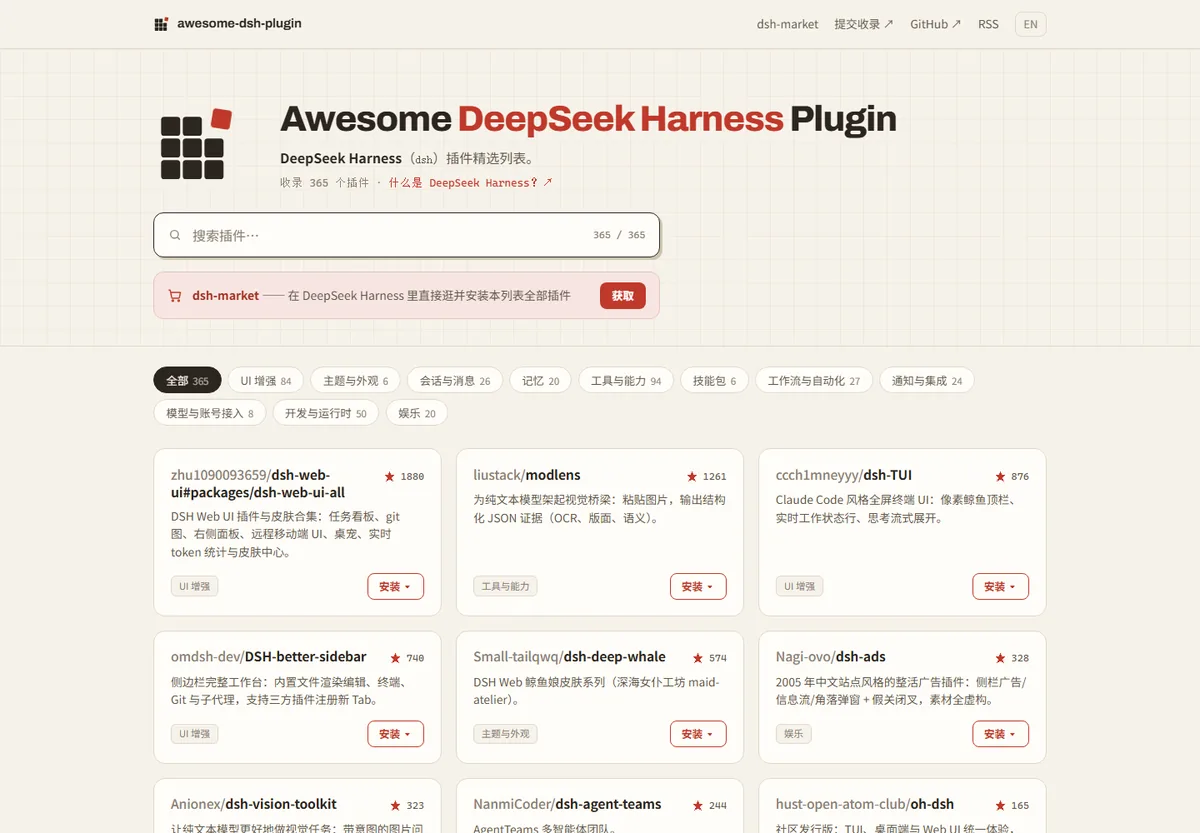Open the Small-tailqwq/dsh-deep-whale plugin link

(x=569, y=657)
